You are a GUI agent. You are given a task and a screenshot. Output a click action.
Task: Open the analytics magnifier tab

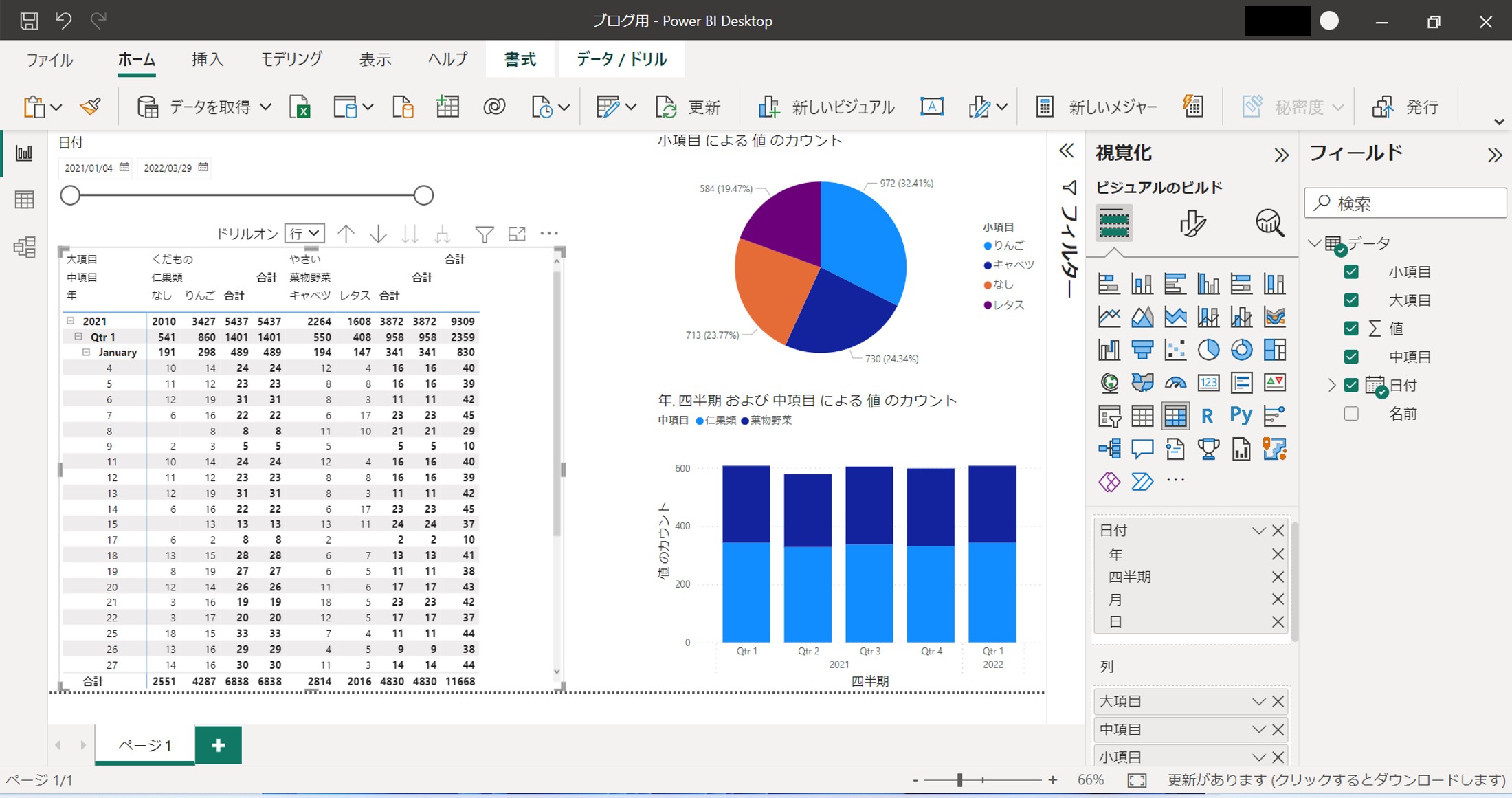point(1269,223)
